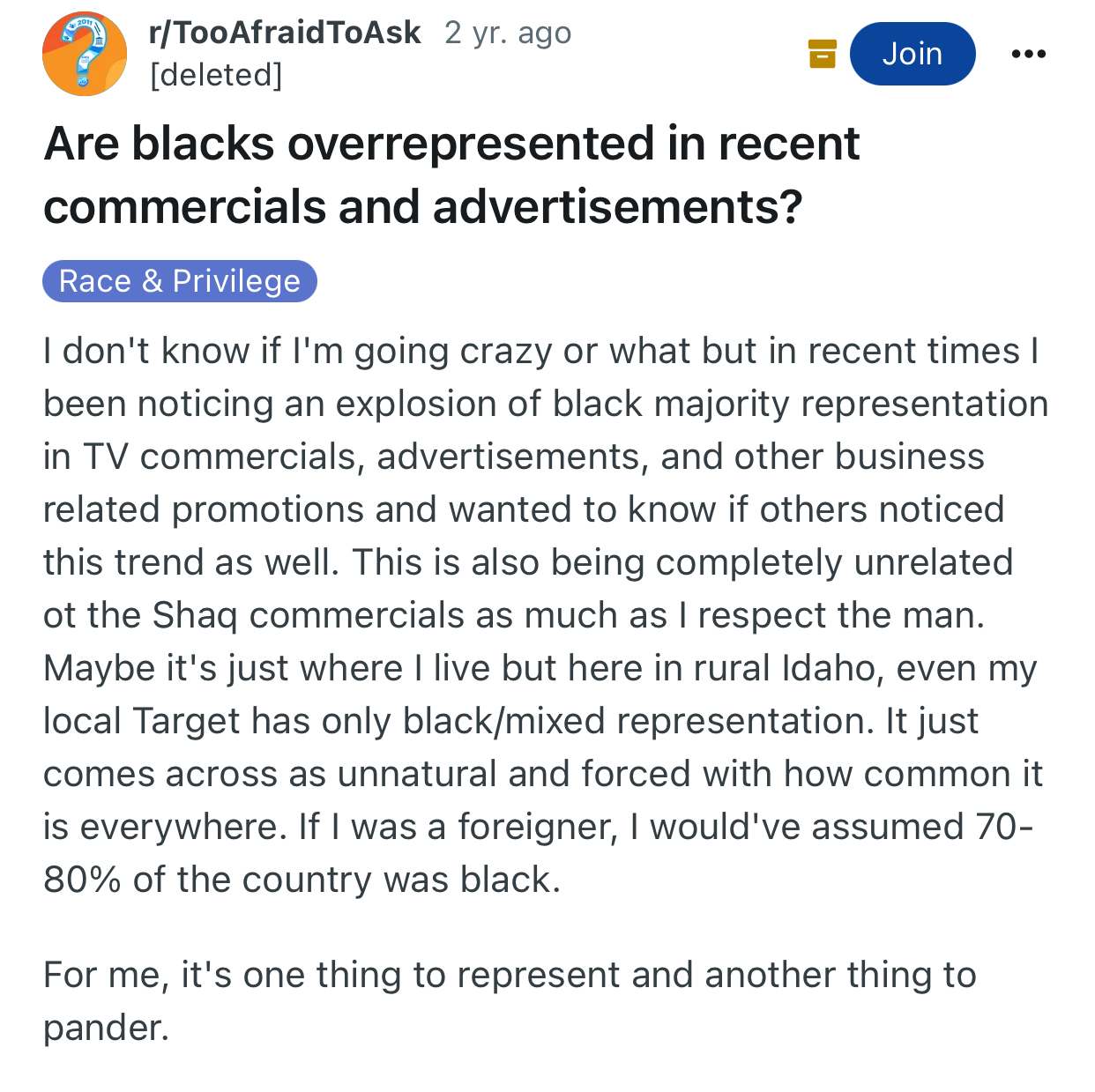The width and height of the screenshot is (1095, 1092).
Task: Click '80% of the country was black' text
Action: tap(302, 880)
